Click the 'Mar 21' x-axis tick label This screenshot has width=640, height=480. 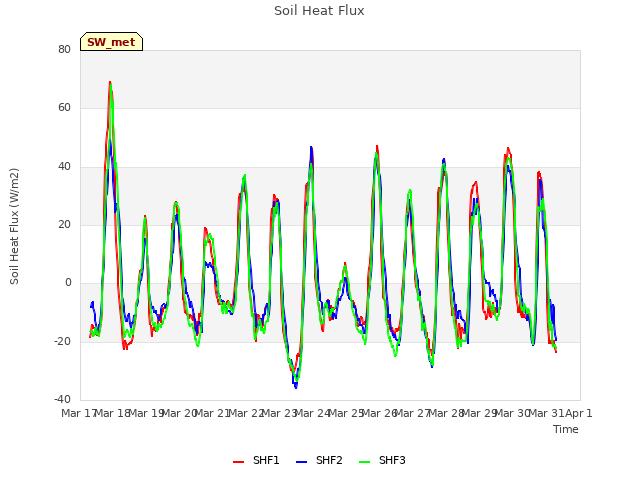tap(212, 413)
